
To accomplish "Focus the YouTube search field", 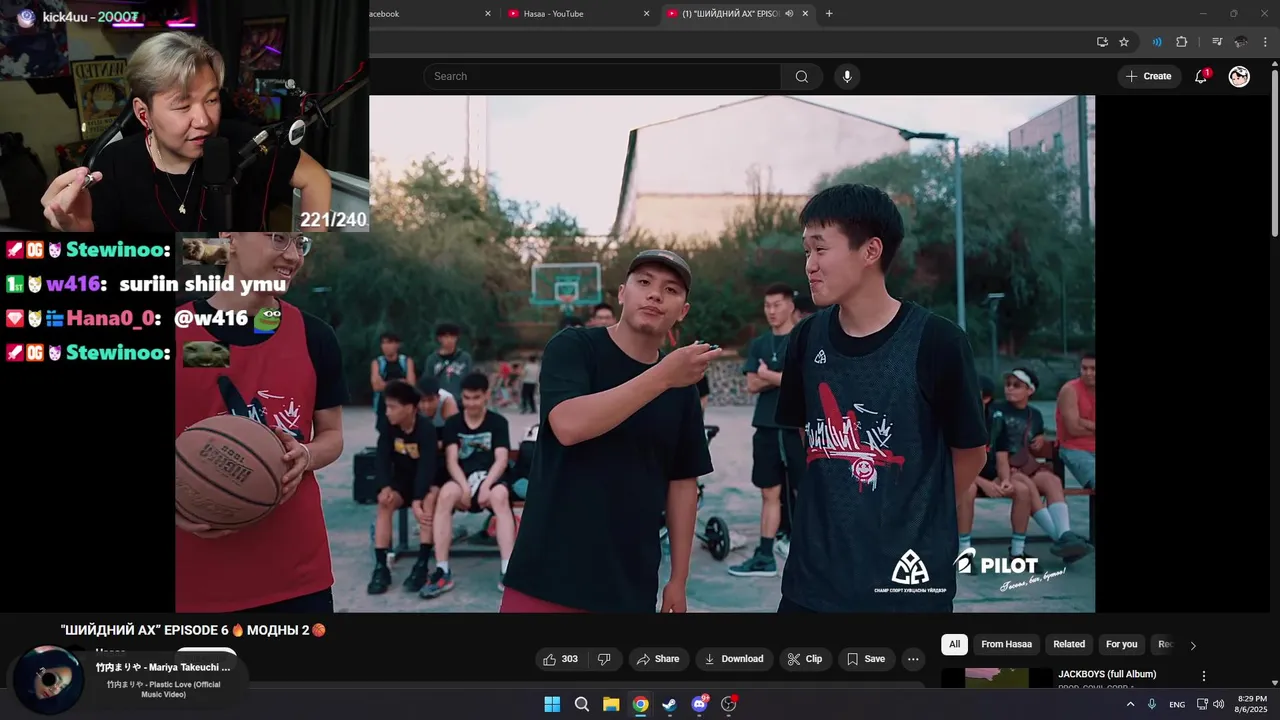I will click(x=602, y=77).
